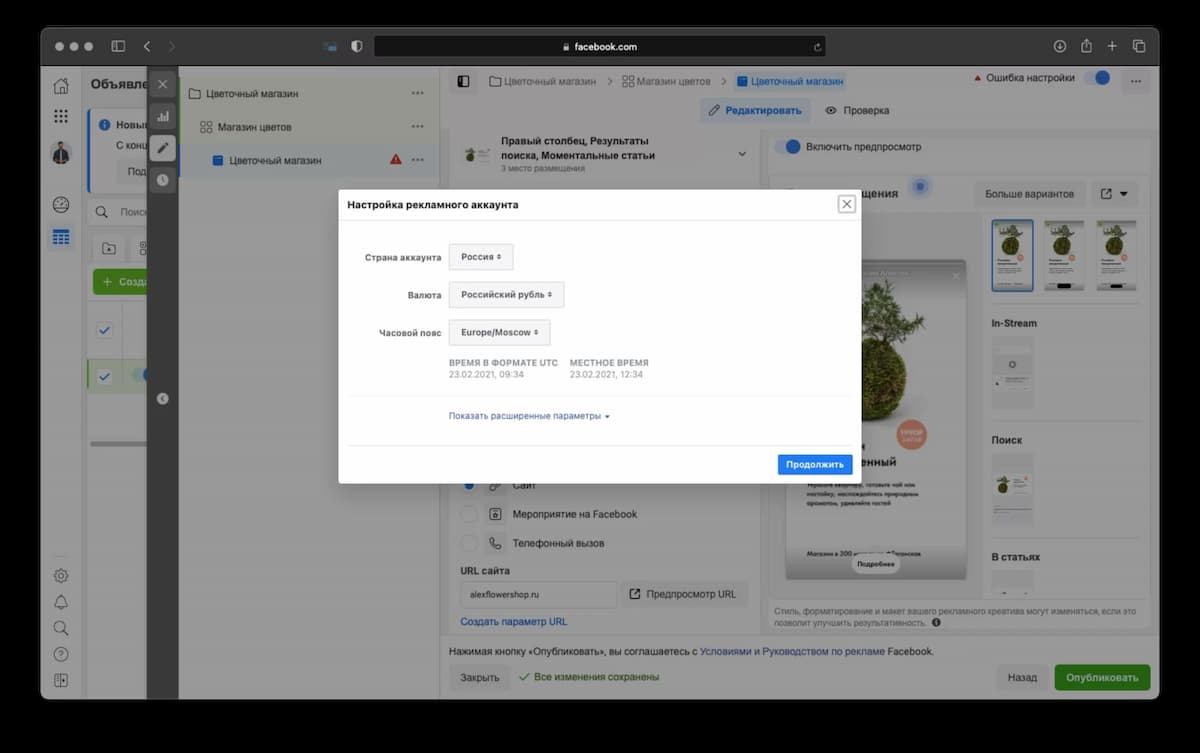Open the Страна аккаунта dropdown showing Россия
The image size is (1200, 753).
coord(480,257)
